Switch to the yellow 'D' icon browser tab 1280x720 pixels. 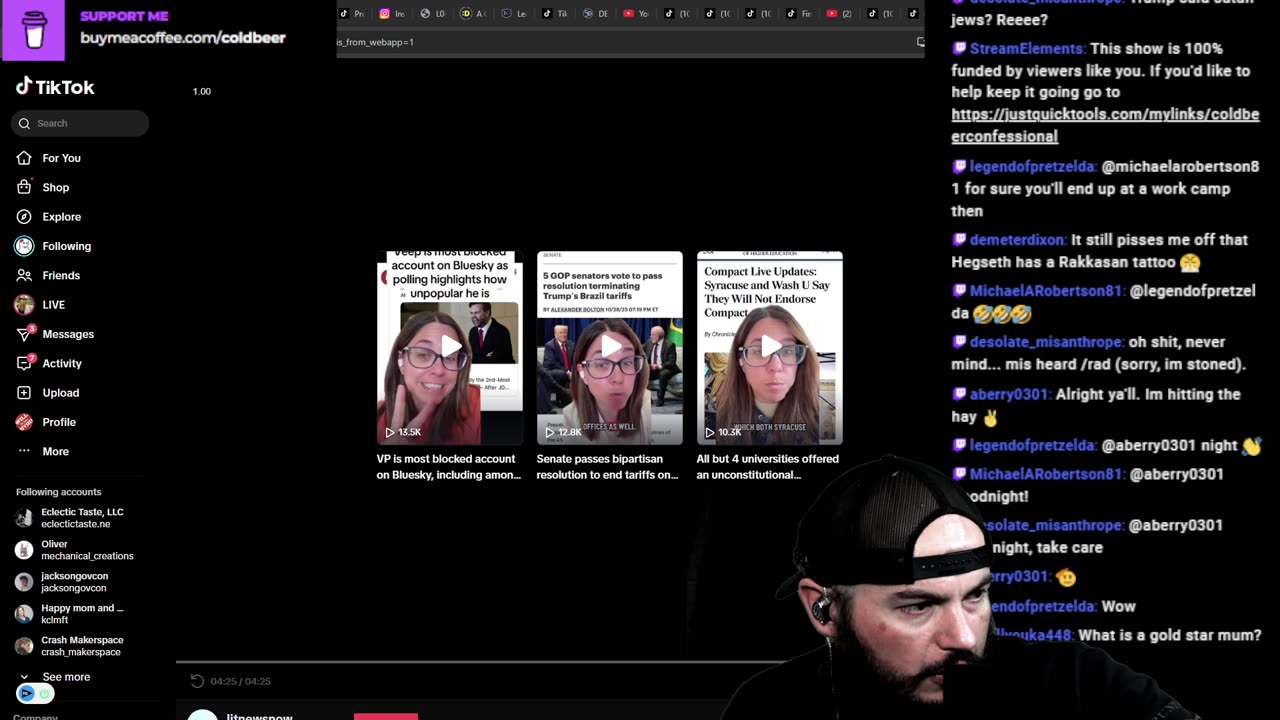coord(473,14)
